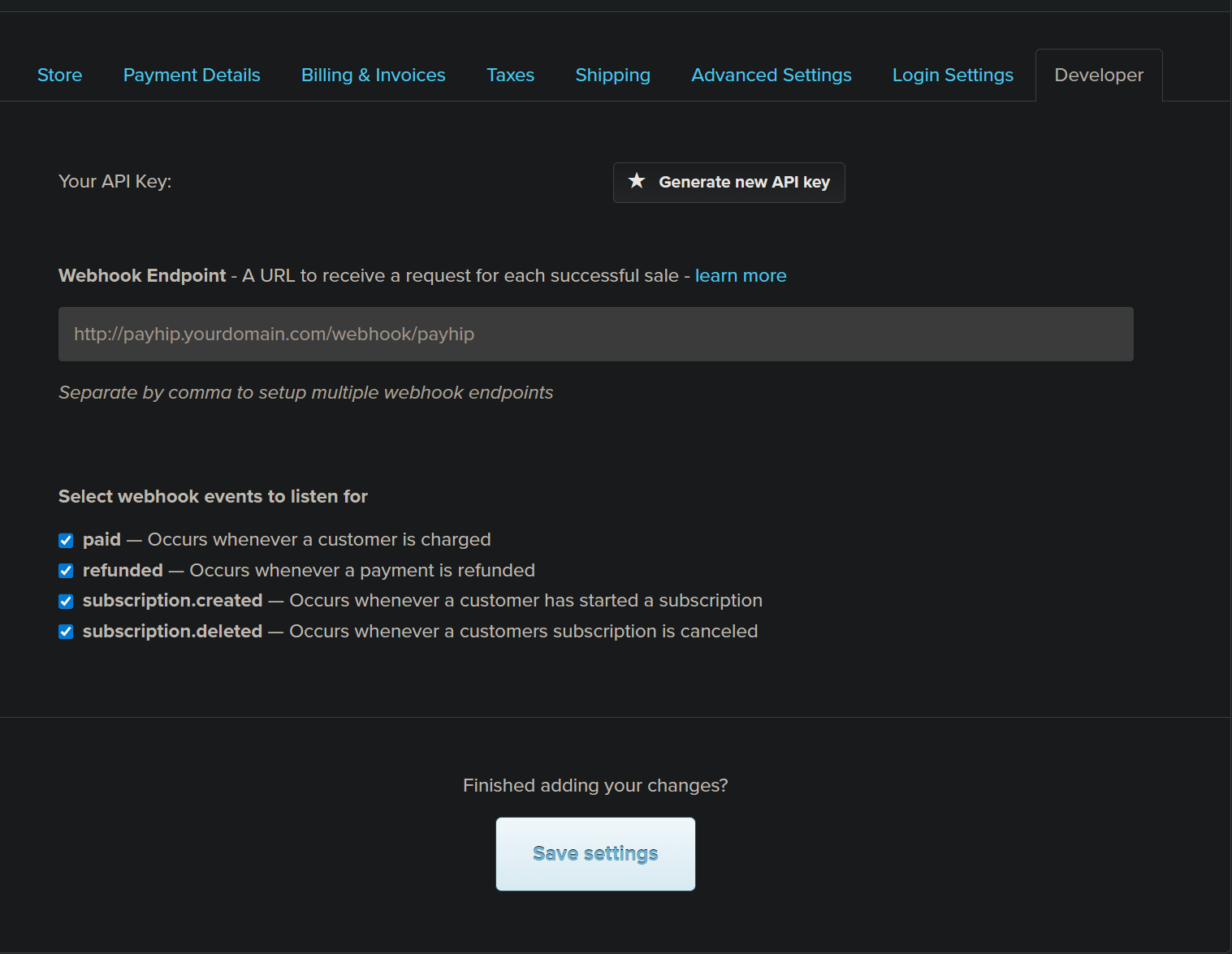Switch to the Store tab
Image resolution: width=1232 pixels, height=954 pixels.
[59, 75]
